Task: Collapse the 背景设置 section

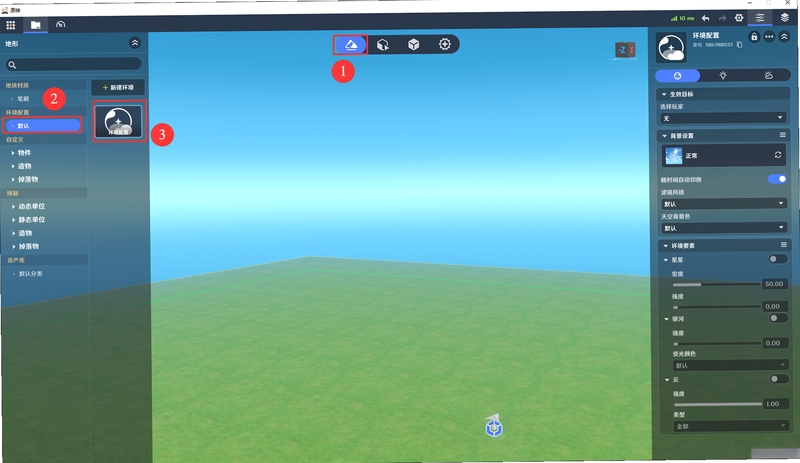Action: pos(664,136)
